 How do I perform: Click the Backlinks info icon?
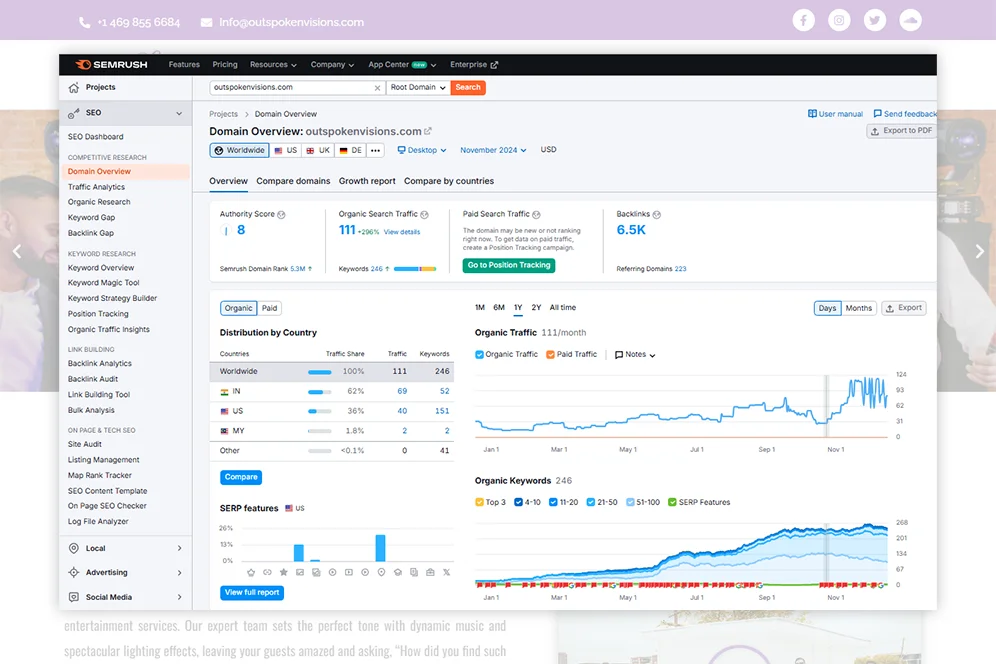tap(657, 215)
